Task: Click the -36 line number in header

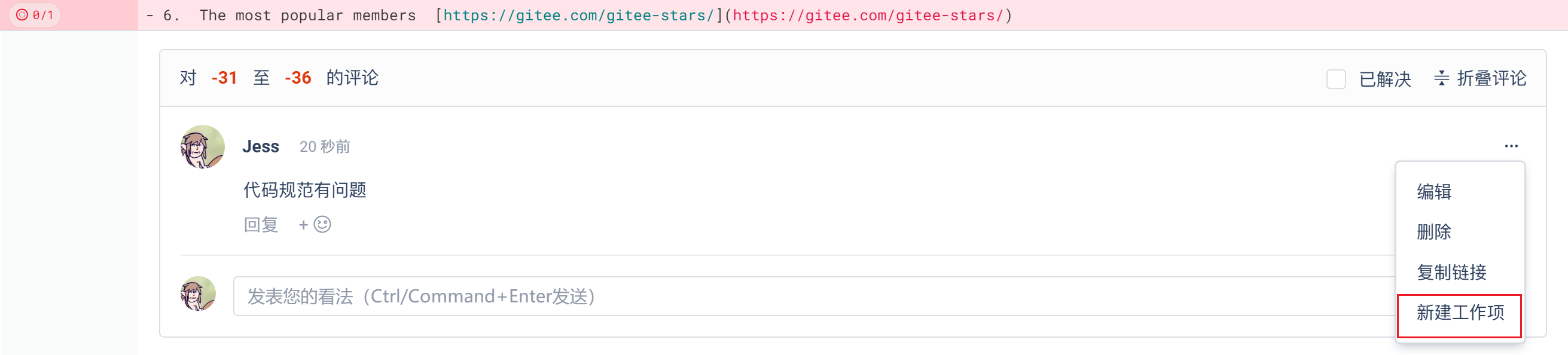Action: (297, 78)
